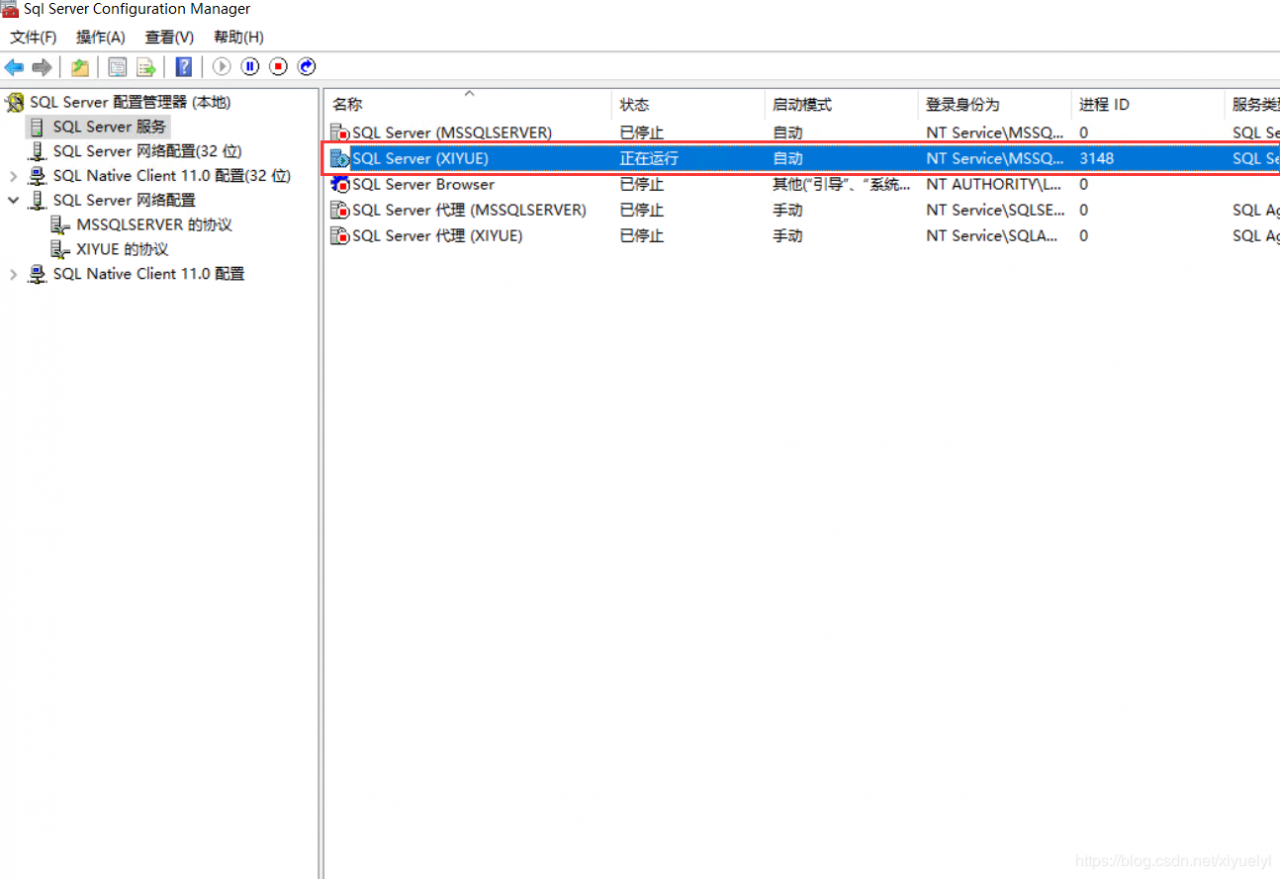The image size is (1280, 879).
Task: Select the SQL Server (XIYUE) service name
Action: click(x=420, y=159)
